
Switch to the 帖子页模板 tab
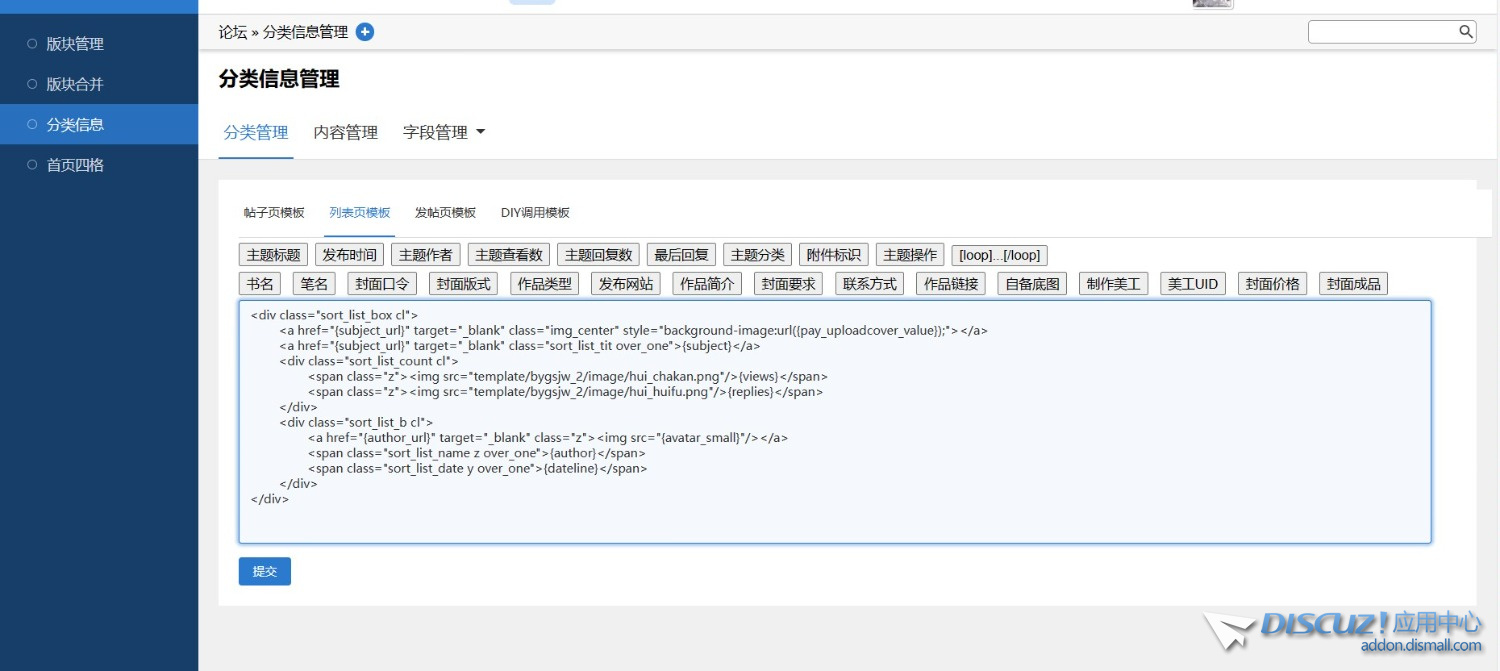pyautogui.click(x=274, y=213)
